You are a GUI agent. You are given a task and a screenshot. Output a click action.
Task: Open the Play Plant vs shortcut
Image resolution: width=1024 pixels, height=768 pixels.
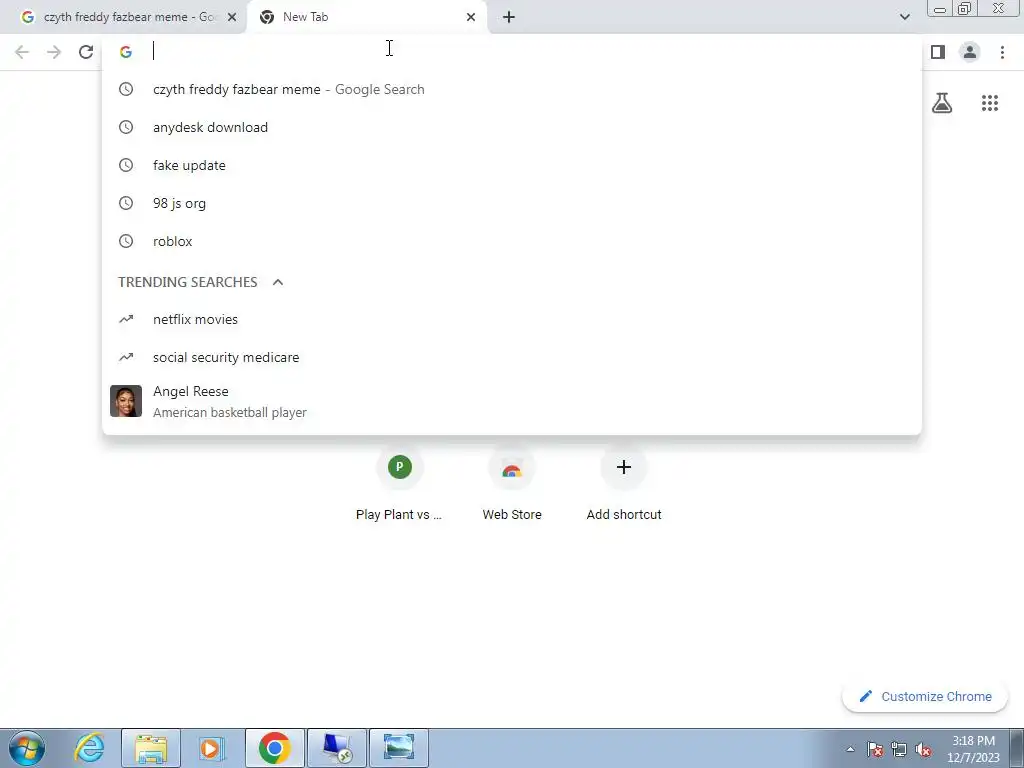(399, 484)
